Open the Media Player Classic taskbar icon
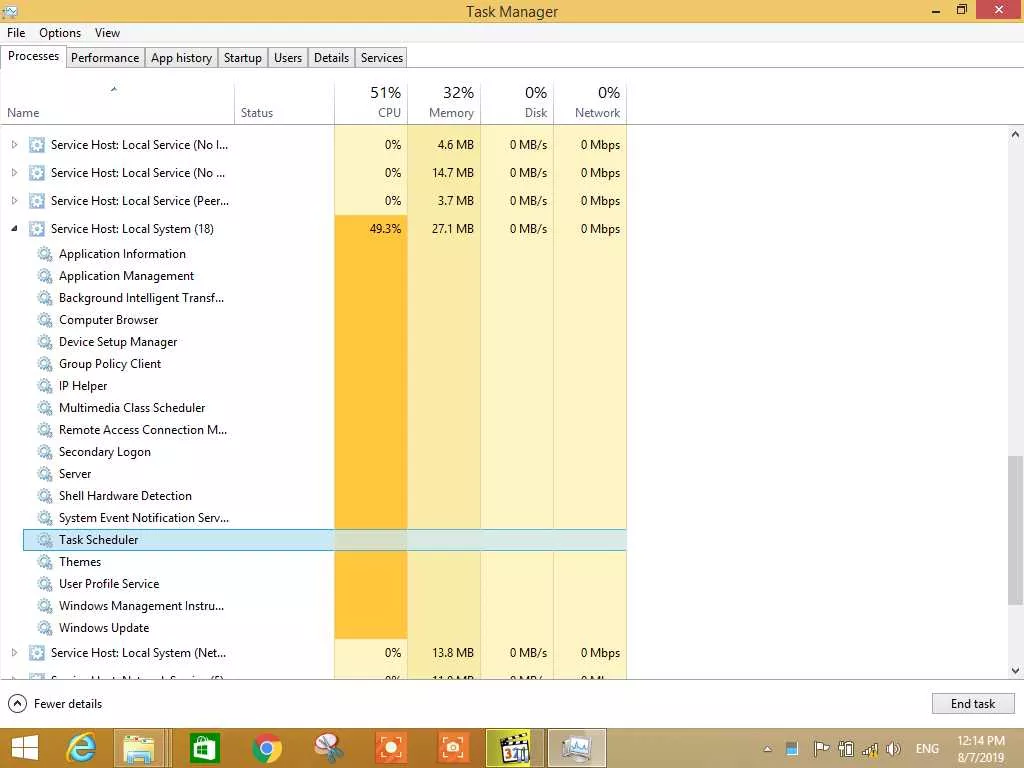Viewport: 1024px width, 768px height. (515, 748)
